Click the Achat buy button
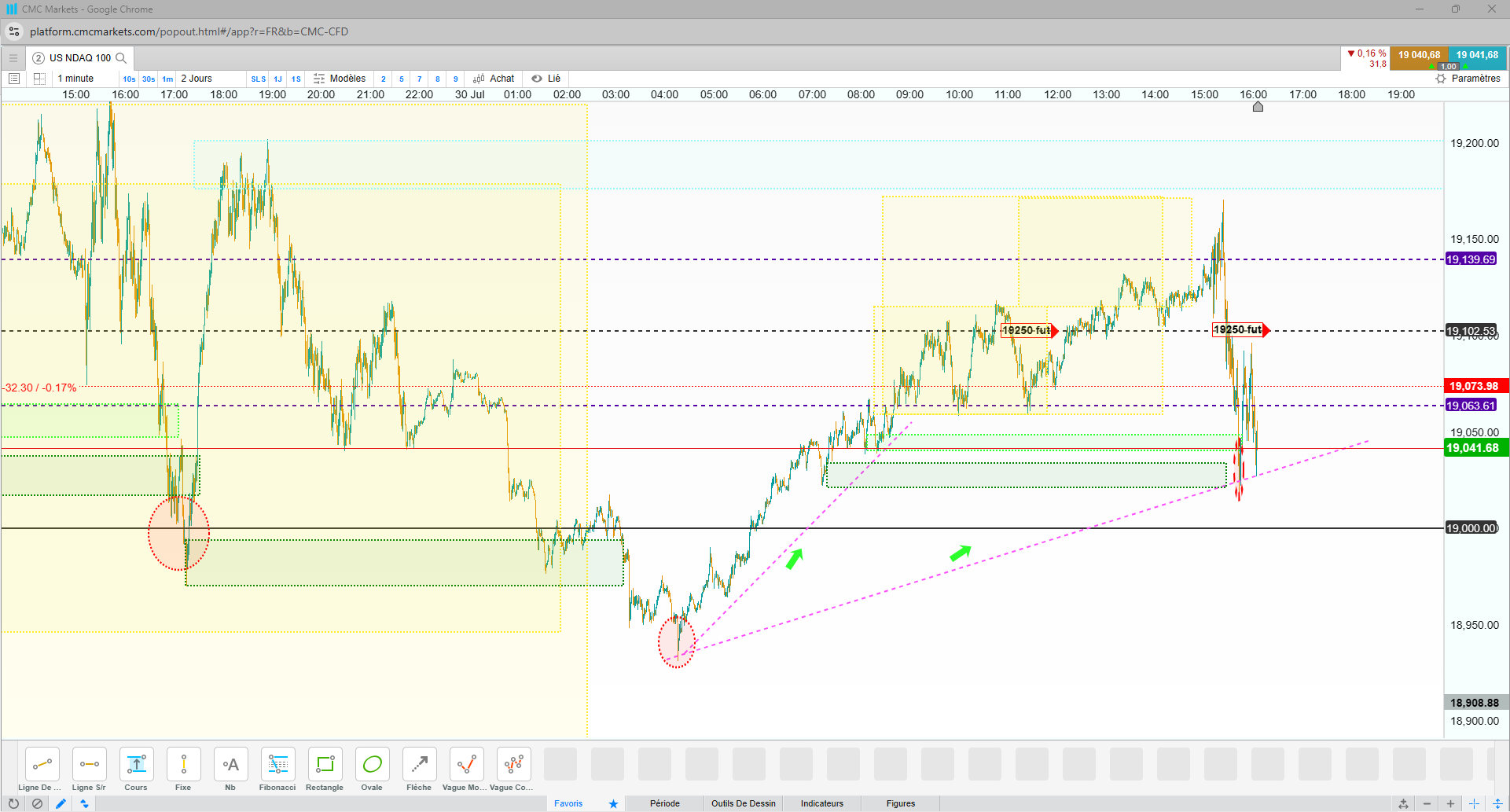 [x=494, y=79]
